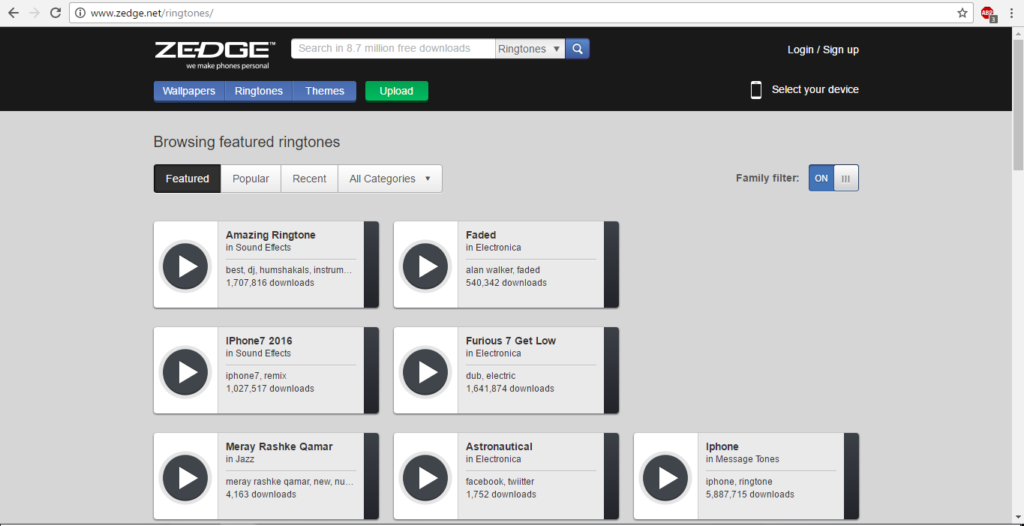Click the 'facebook, twiitter' tags
Viewport: 1024px width, 526px height.
click(x=500, y=482)
